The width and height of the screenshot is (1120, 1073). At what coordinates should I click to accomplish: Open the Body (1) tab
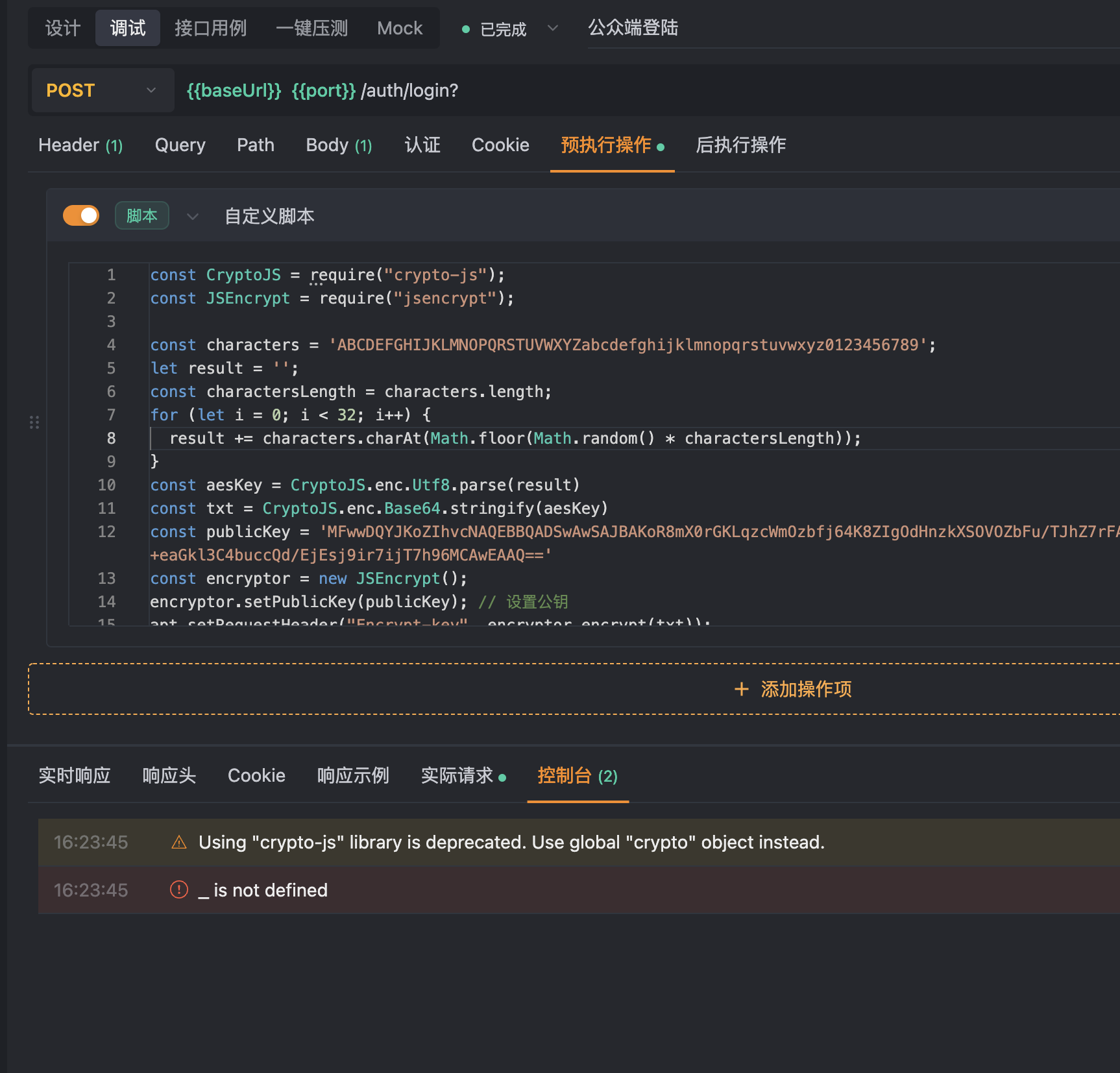coord(339,145)
